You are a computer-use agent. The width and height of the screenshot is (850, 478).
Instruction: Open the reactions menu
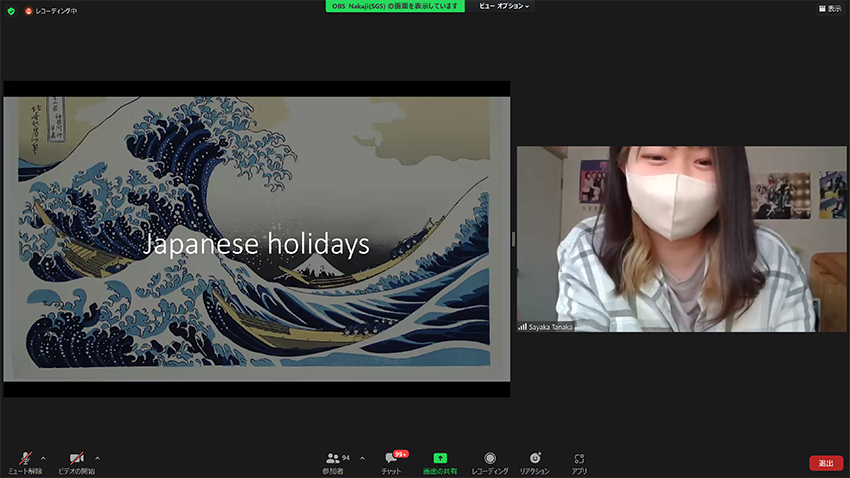click(x=535, y=463)
